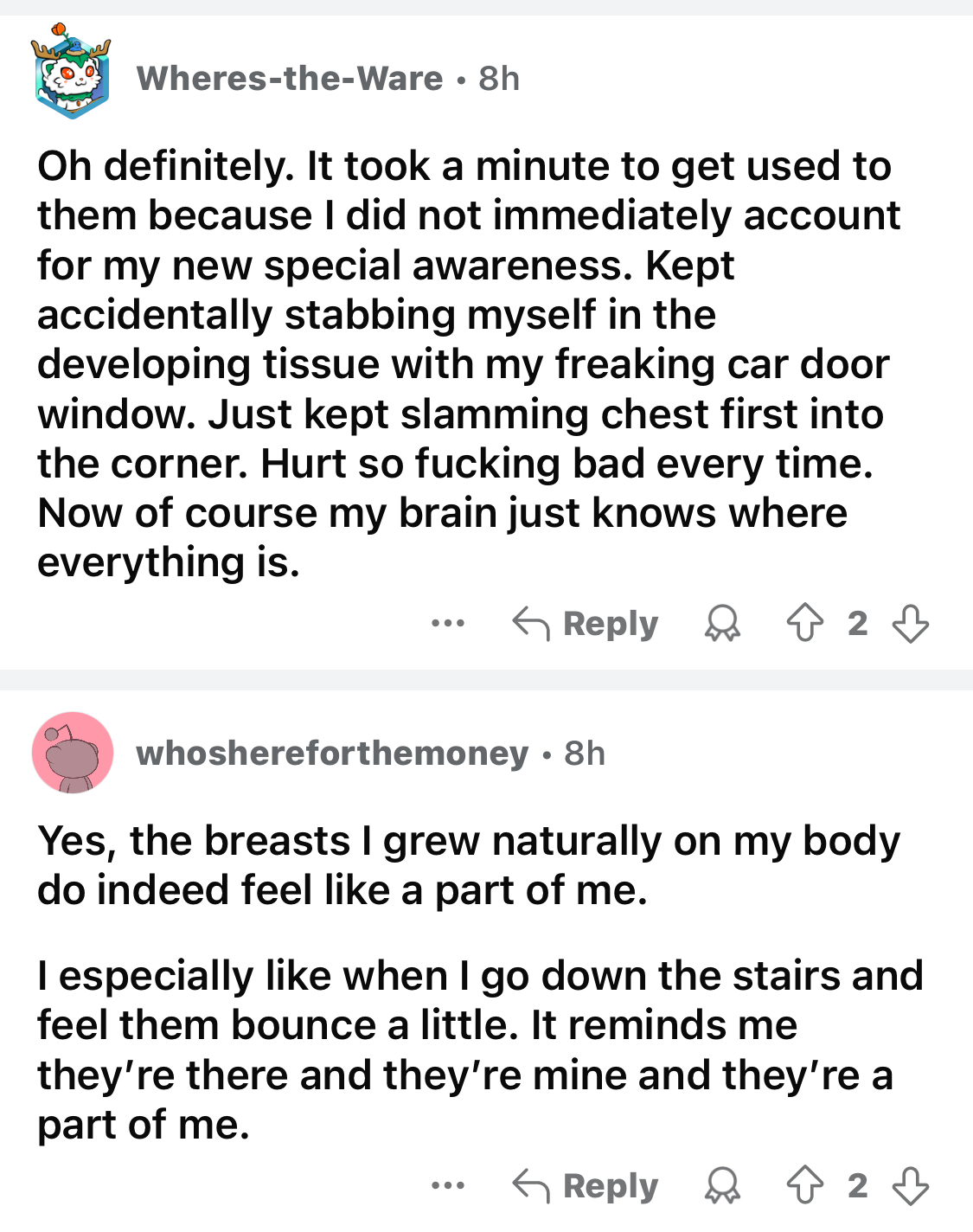Upvote whoshereforthemoney's comment
This screenshot has width=973, height=1232.
click(804, 1185)
